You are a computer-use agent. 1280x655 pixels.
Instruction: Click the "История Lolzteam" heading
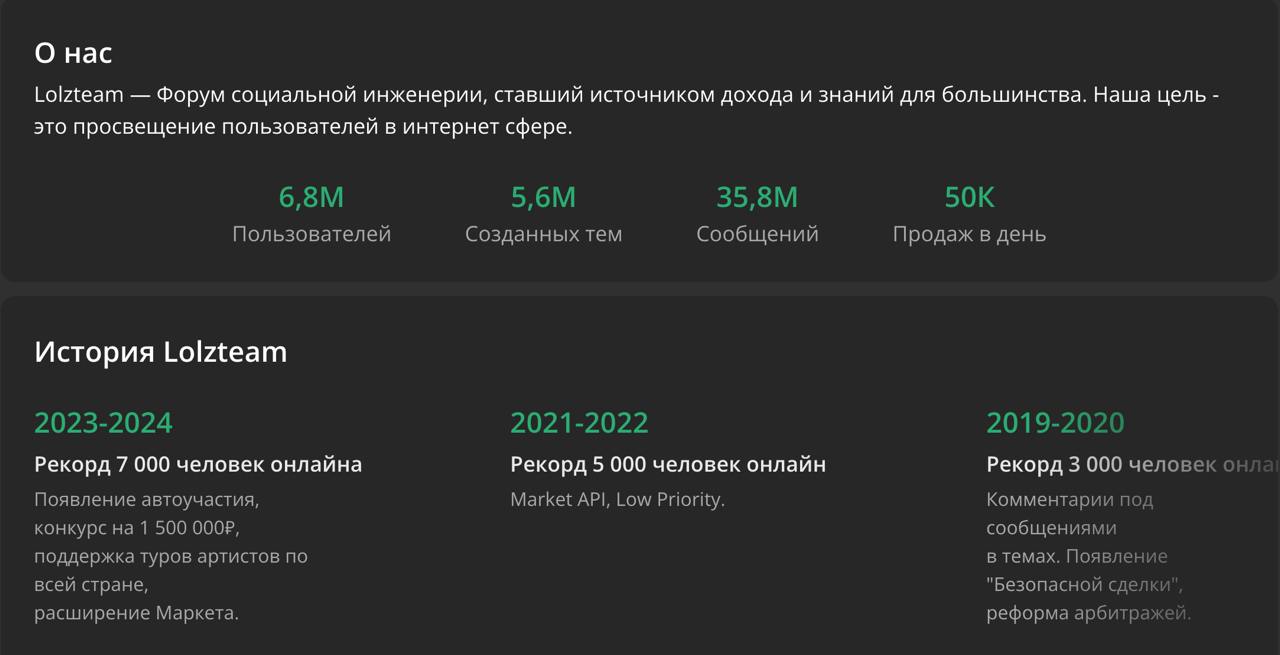[160, 352]
